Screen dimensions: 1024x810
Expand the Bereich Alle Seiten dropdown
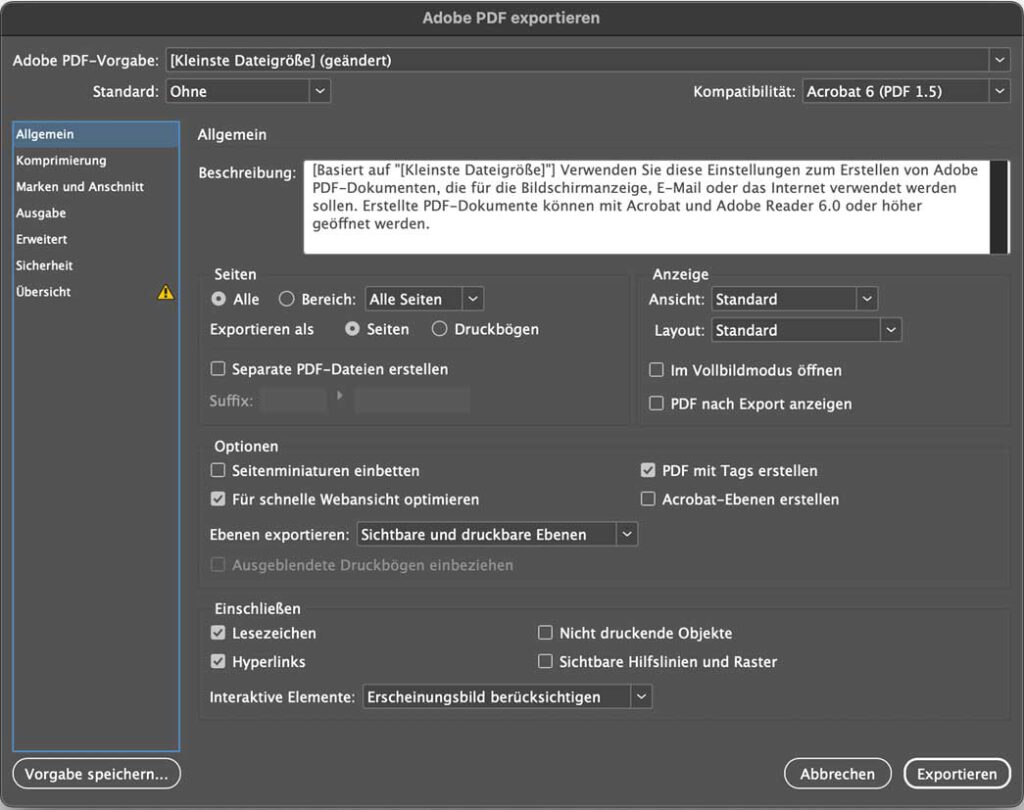pyautogui.click(x=424, y=299)
